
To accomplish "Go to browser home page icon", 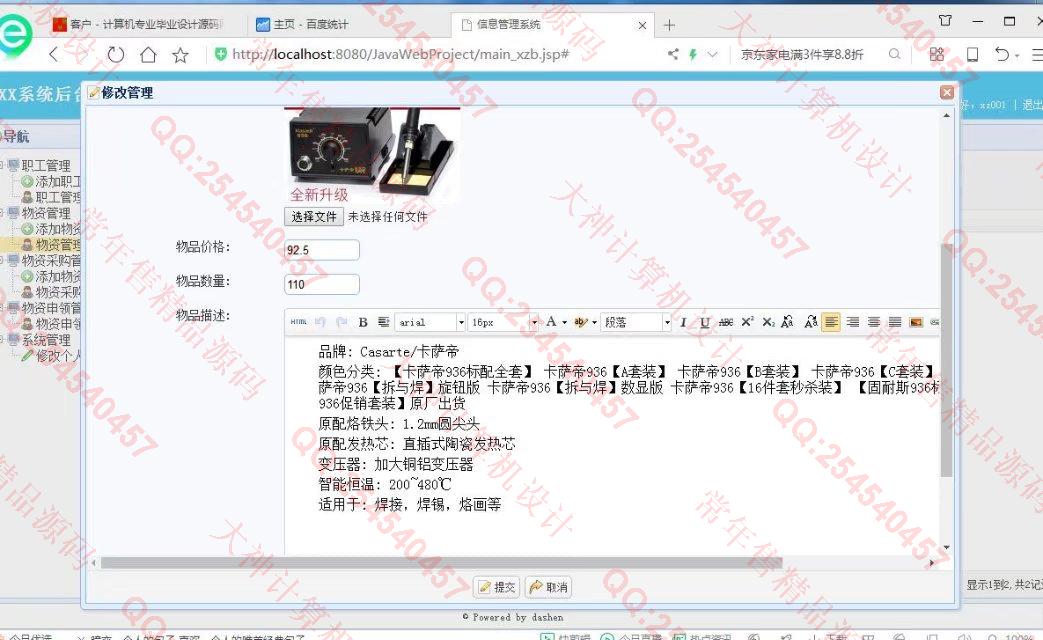I will [148, 55].
